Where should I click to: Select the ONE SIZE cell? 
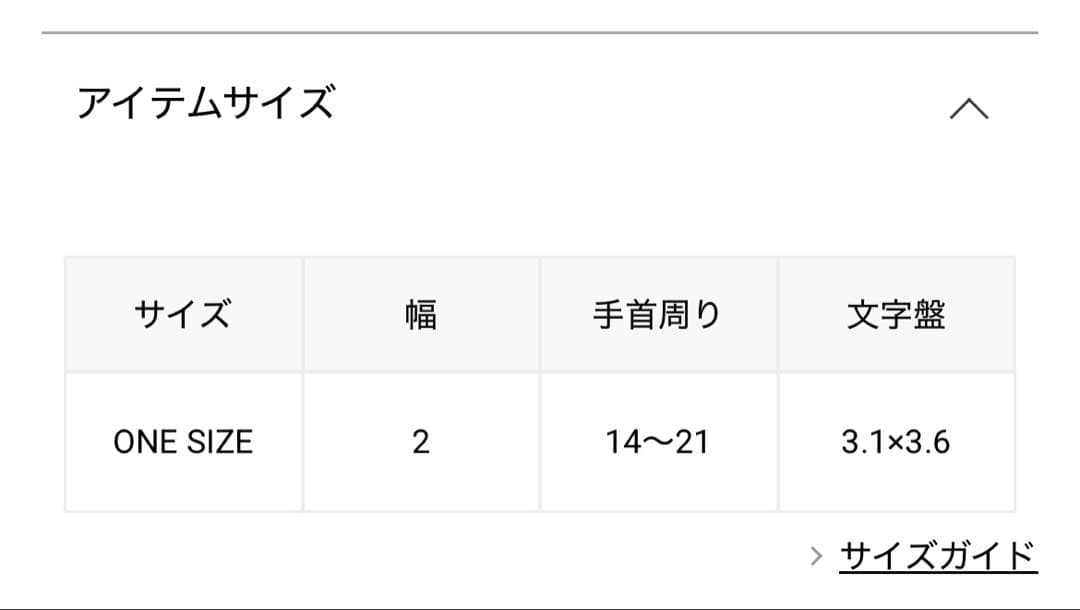pyautogui.click(x=183, y=442)
